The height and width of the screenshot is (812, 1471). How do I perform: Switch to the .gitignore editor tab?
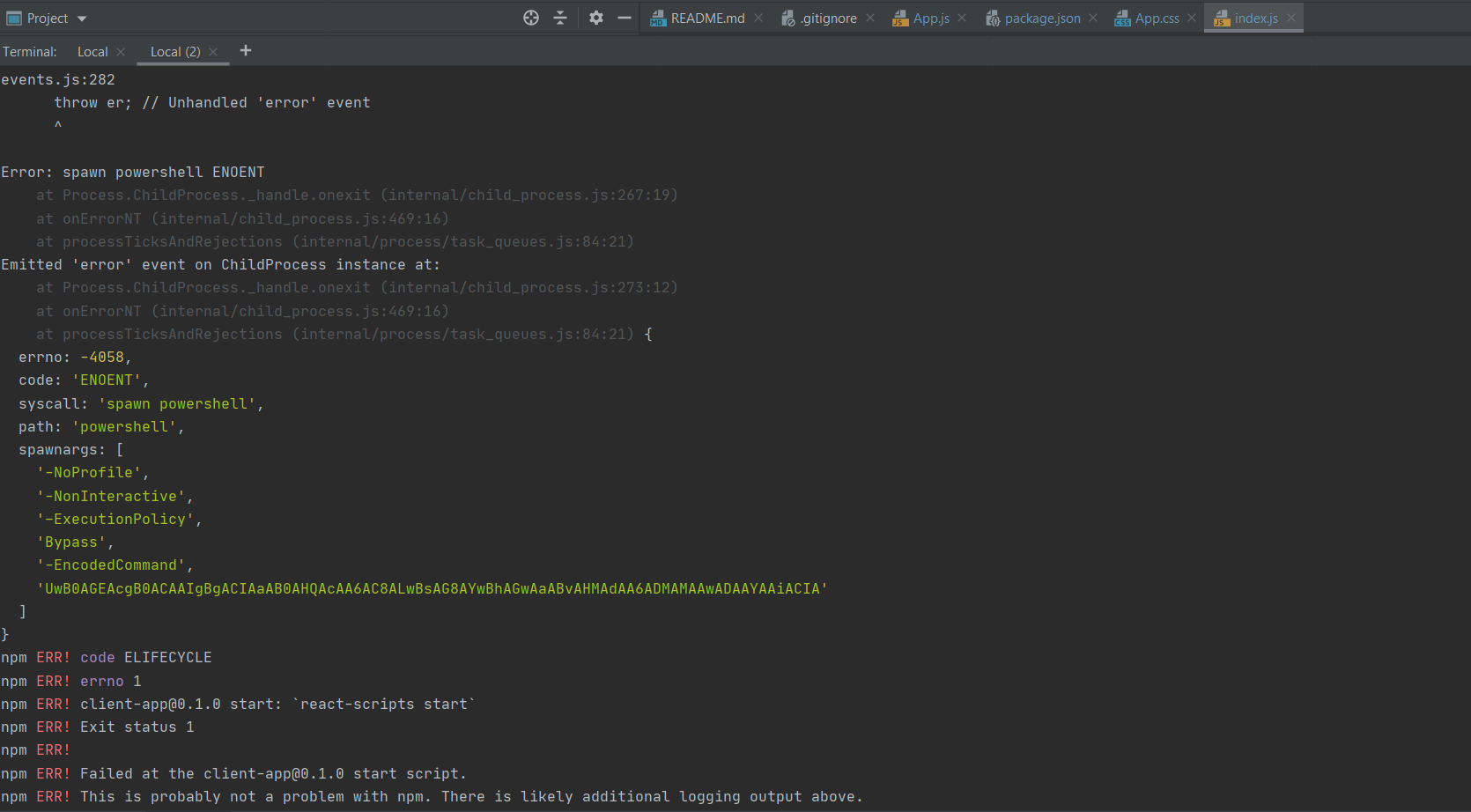[x=828, y=18]
